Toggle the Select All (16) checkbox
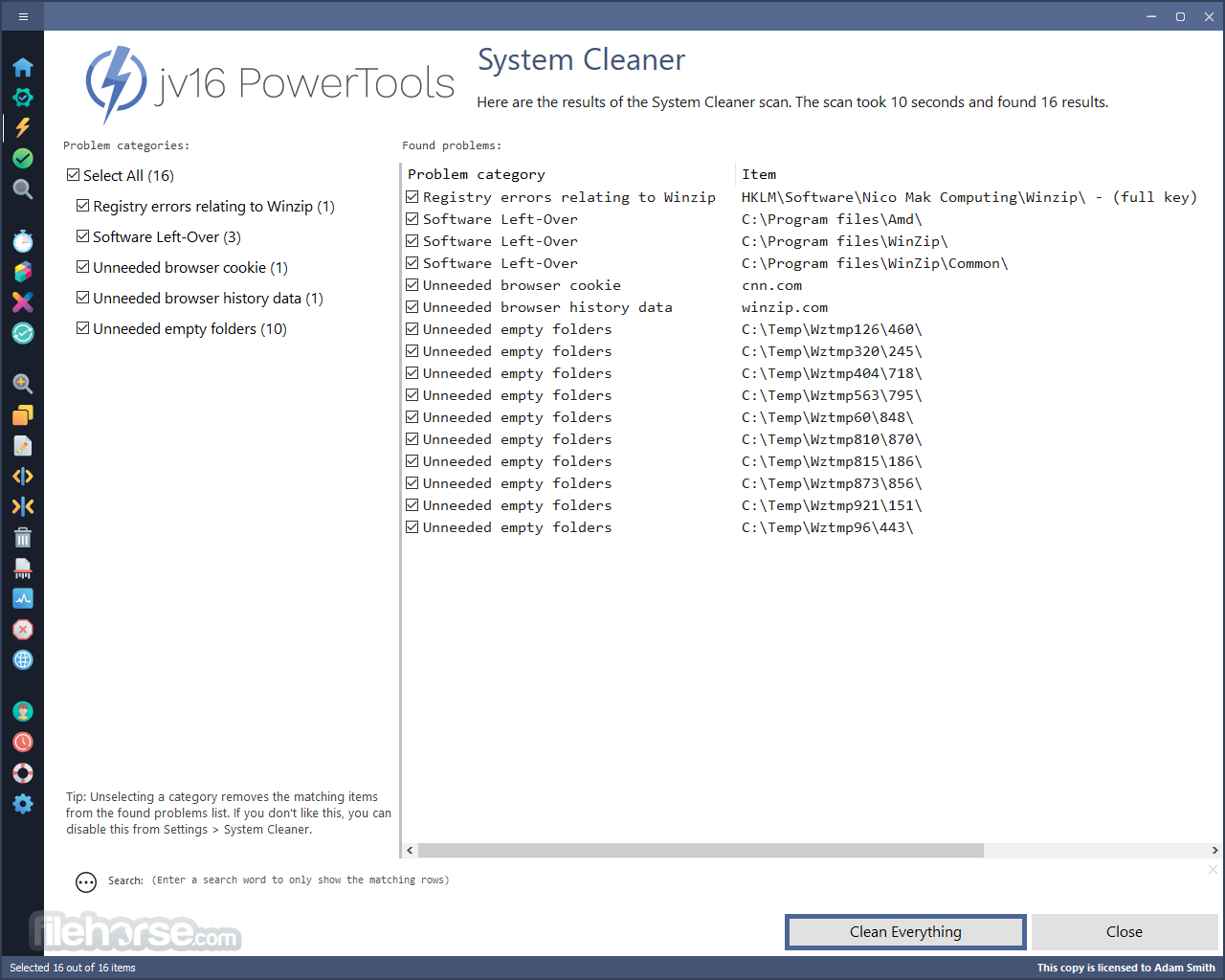 (74, 175)
